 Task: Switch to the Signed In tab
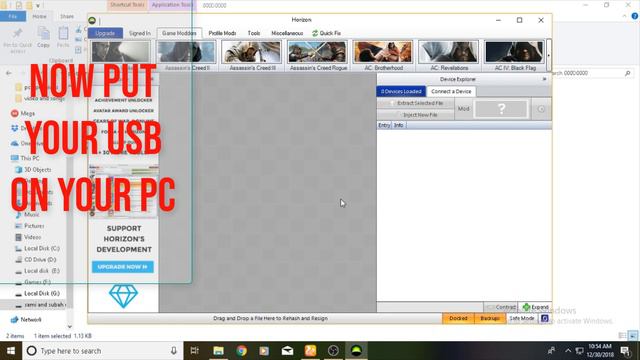pos(140,33)
